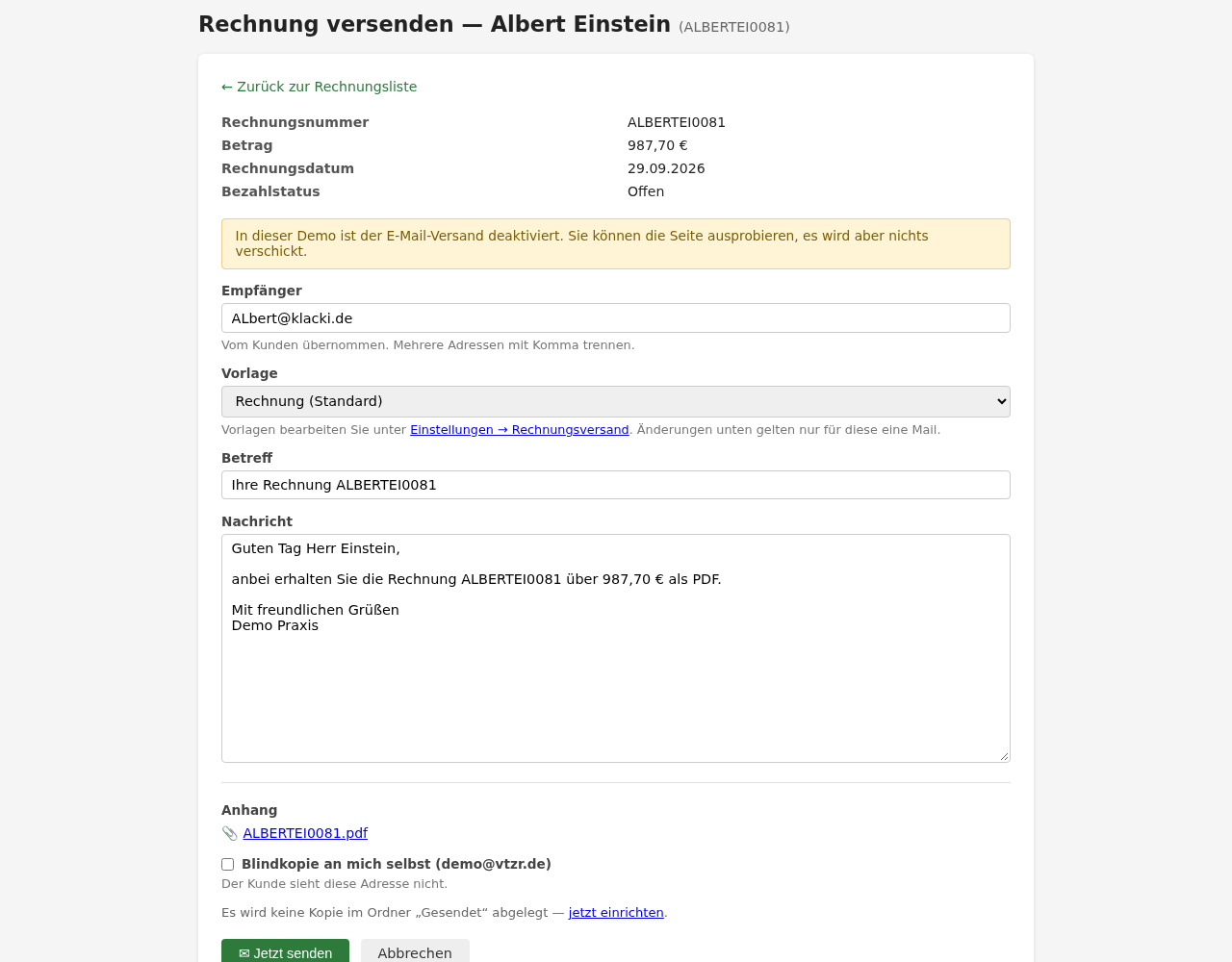Cancel with the Abbrechen button
1232x962 pixels.
[x=415, y=950]
